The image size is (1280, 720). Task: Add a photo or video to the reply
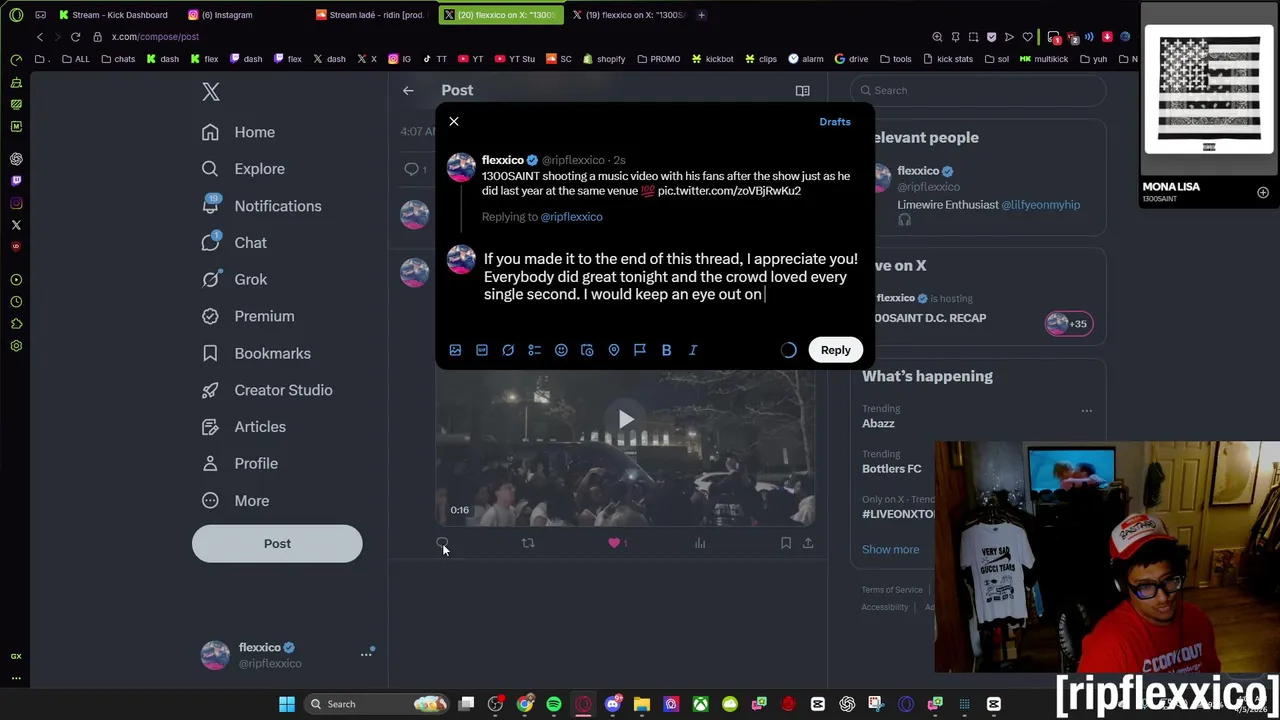pyautogui.click(x=455, y=350)
